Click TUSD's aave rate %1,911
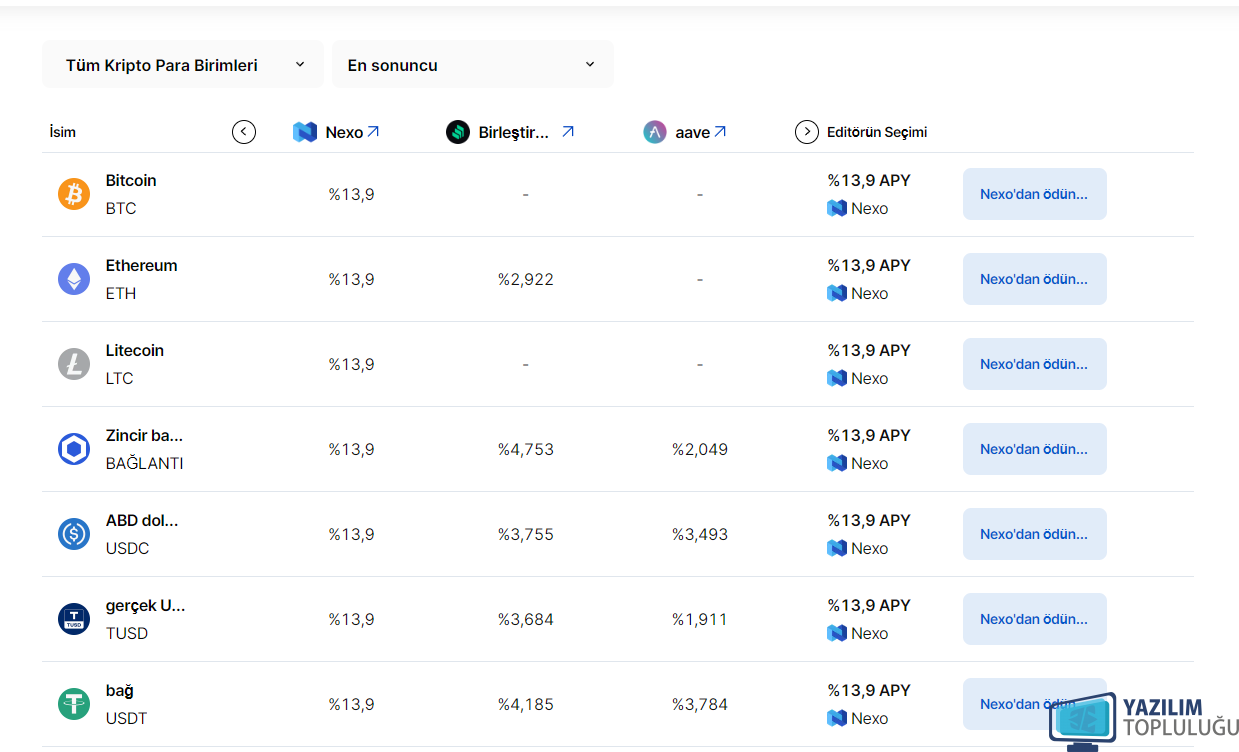This screenshot has width=1239, height=752. click(x=700, y=619)
